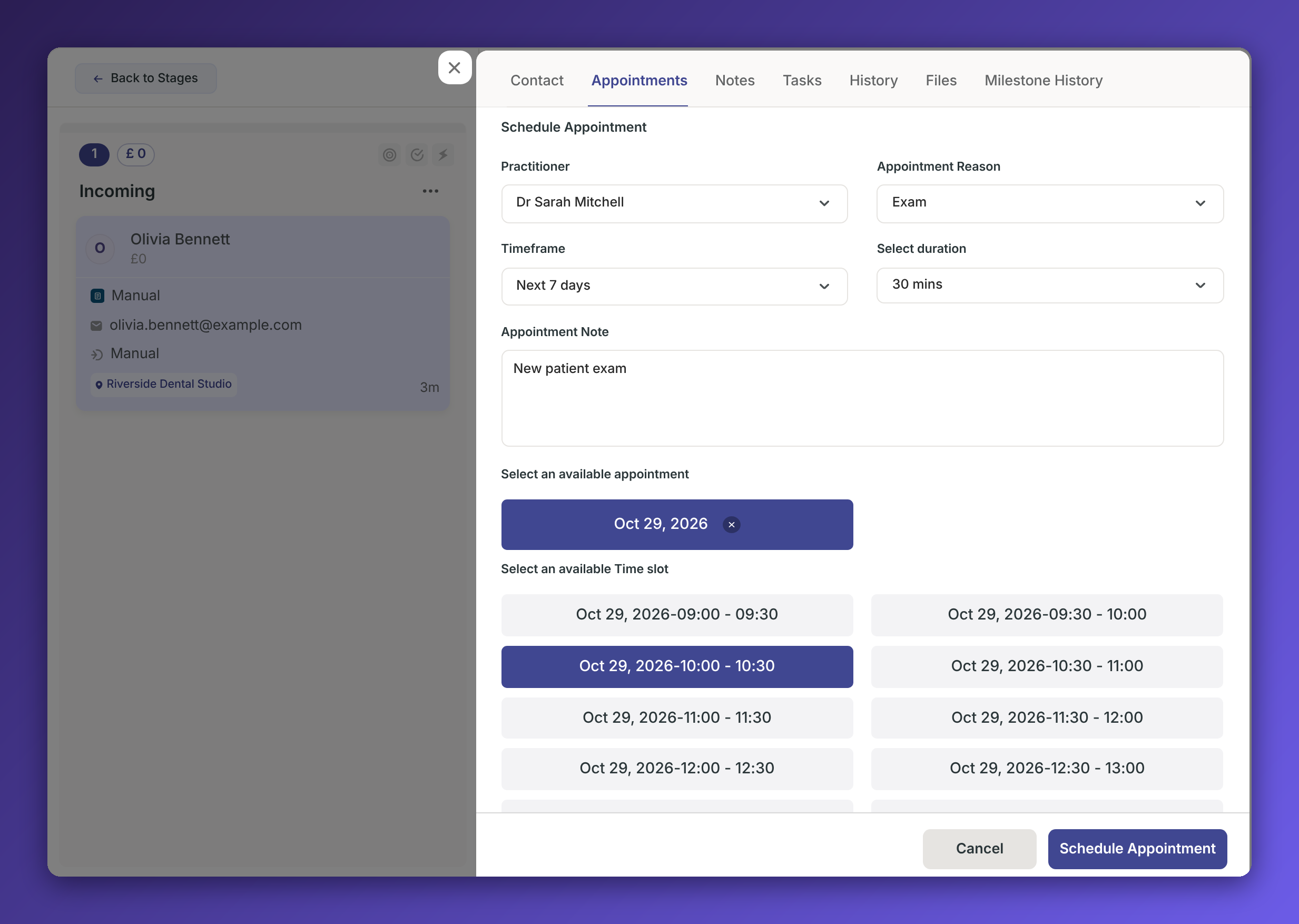
Task: Open the Notes tab
Action: (734, 80)
